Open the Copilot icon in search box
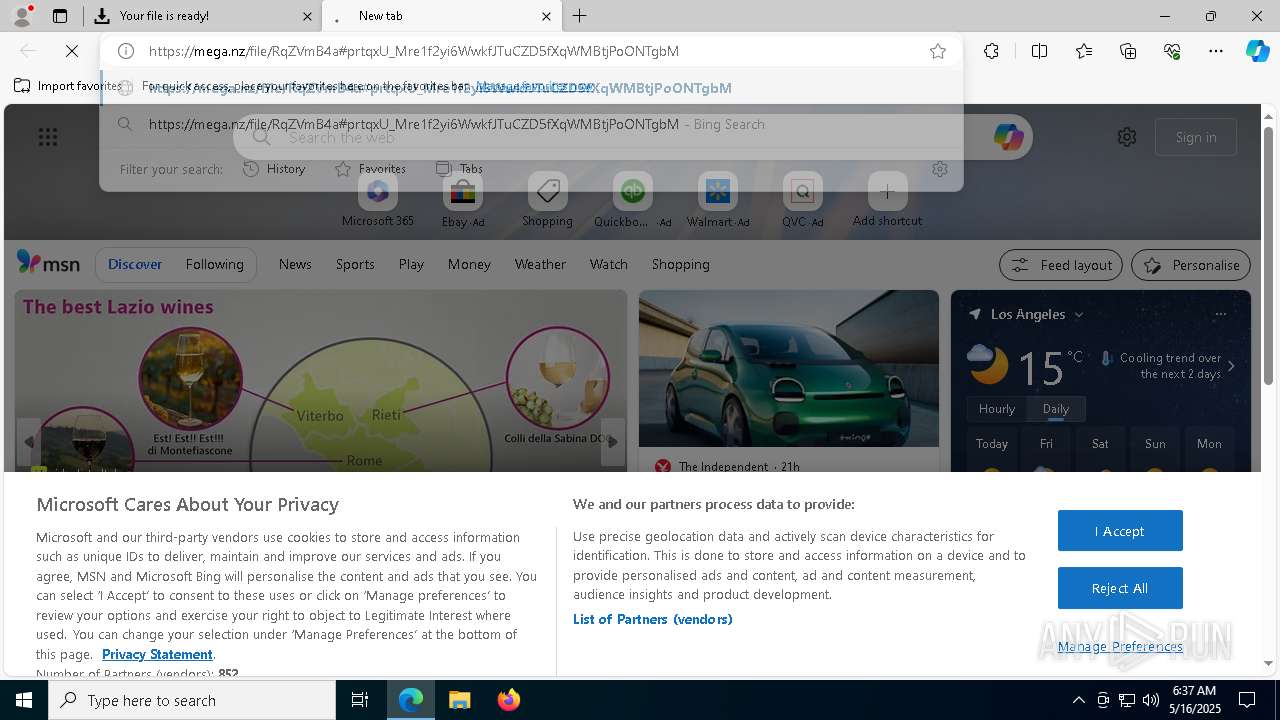This screenshot has width=1280, height=720. click(1008, 137)
